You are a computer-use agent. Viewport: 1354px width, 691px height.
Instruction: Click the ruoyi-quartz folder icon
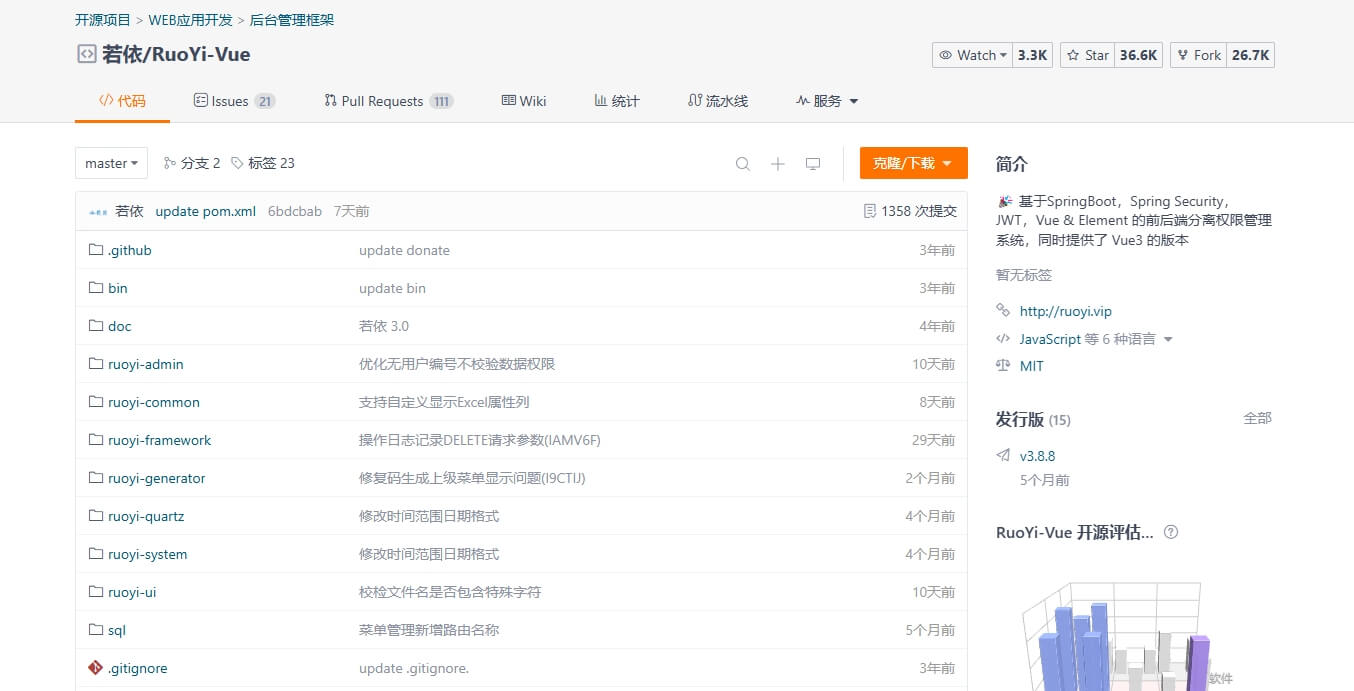(x=96, y=516)
